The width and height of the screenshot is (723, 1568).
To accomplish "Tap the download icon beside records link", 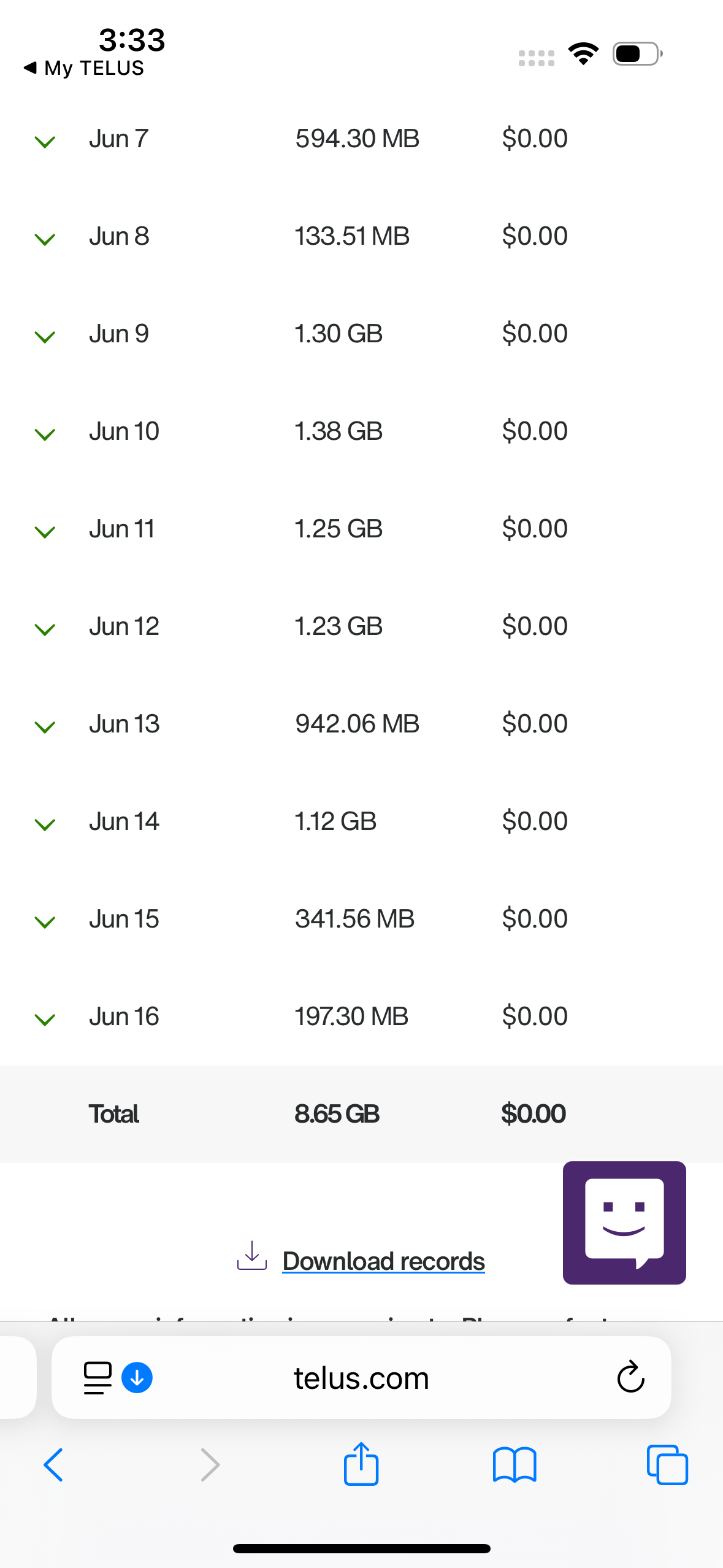I will click(252, 1256).
